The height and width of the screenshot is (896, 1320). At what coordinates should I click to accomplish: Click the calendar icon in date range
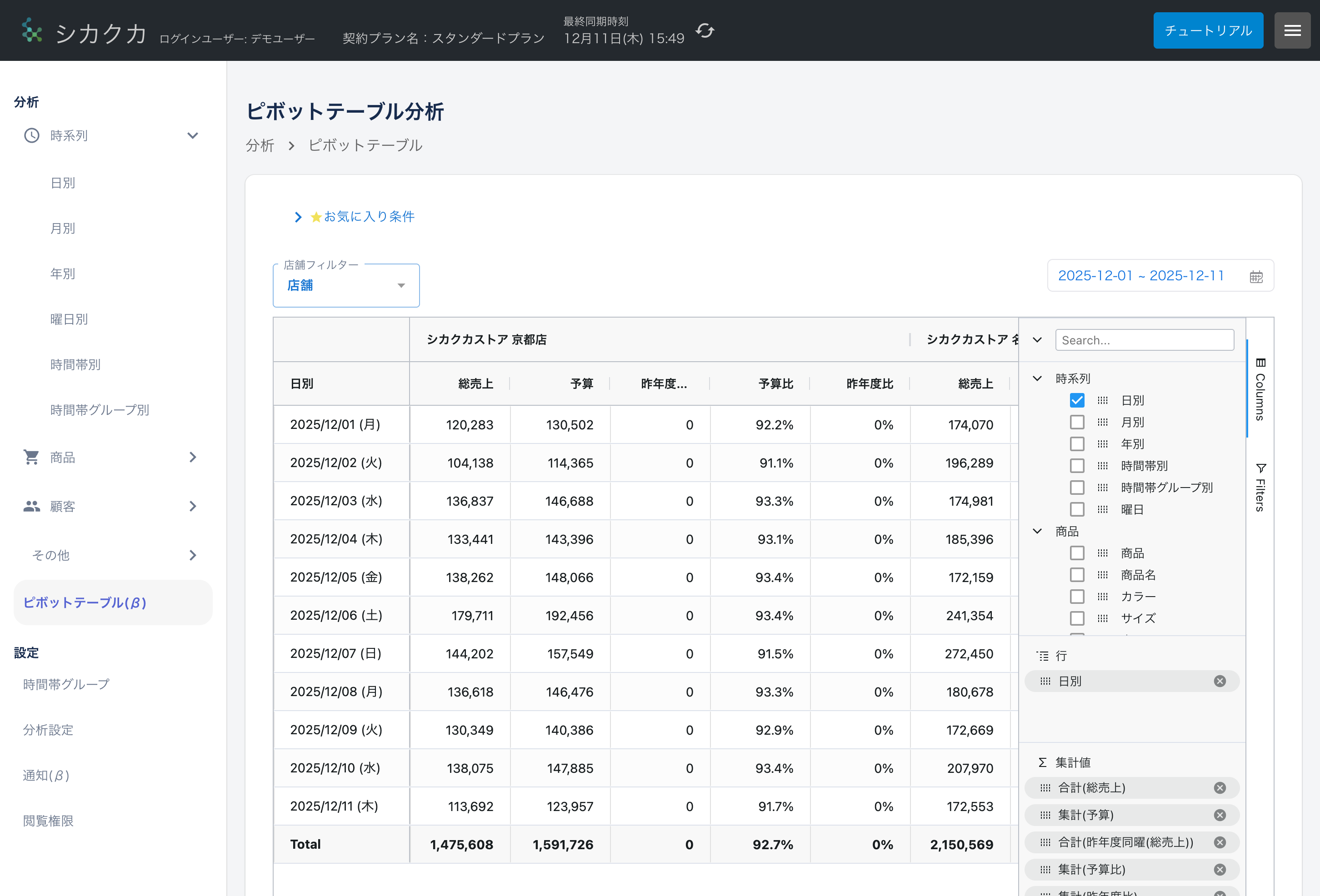(x=1256, y=277)
